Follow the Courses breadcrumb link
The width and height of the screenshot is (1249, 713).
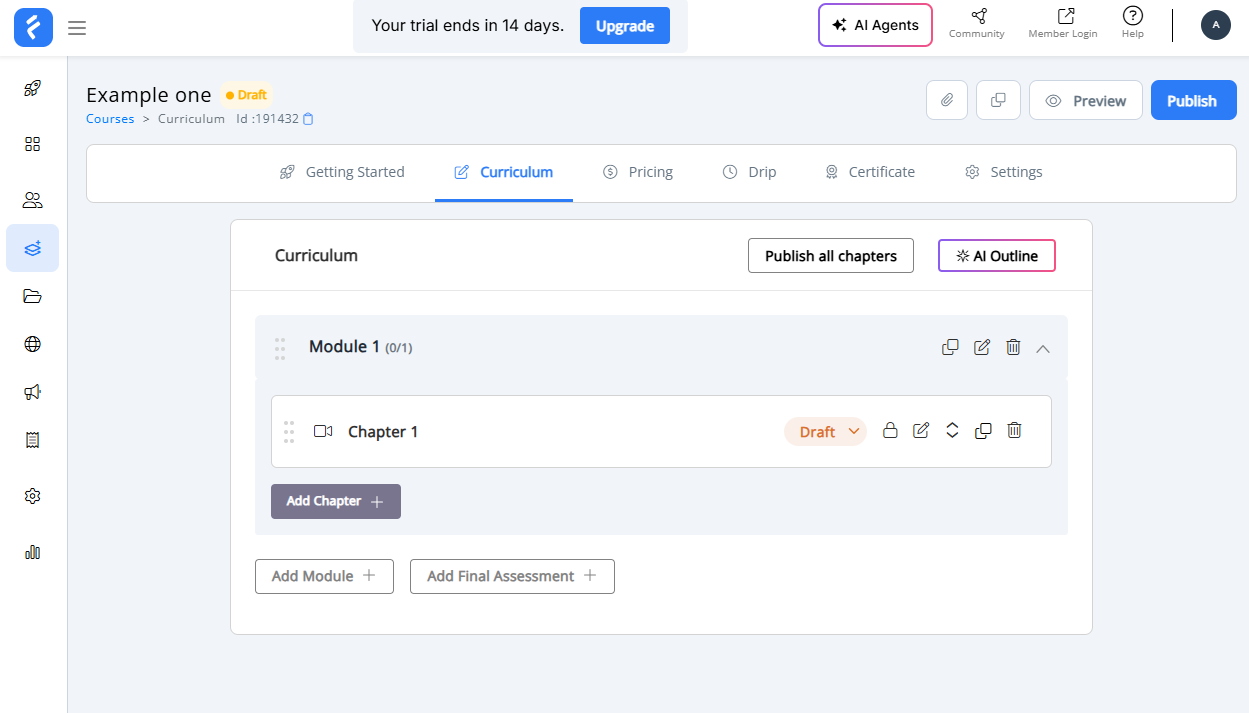pos(110,119)
